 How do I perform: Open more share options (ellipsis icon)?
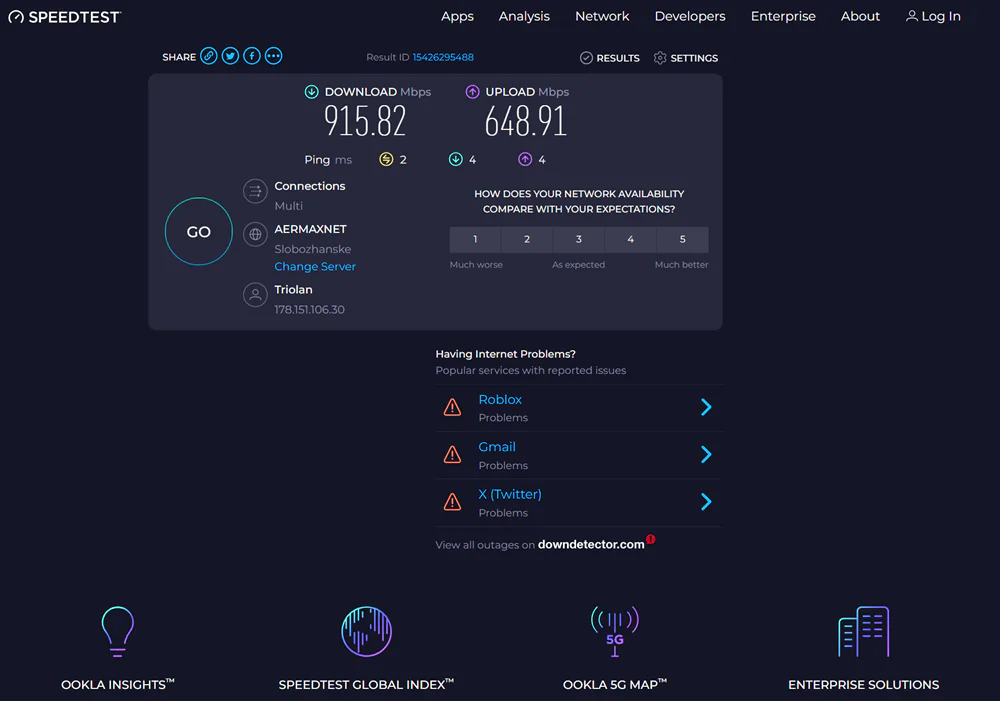(274, 56)
